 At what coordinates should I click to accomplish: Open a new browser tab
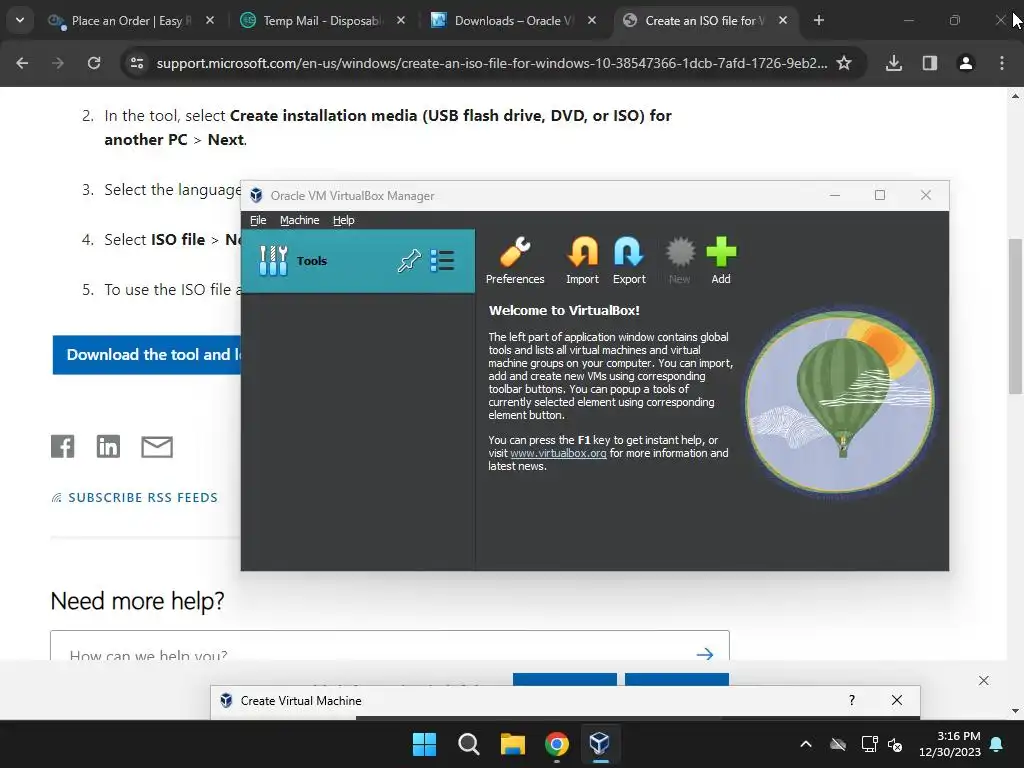click(x=818, y=21)
